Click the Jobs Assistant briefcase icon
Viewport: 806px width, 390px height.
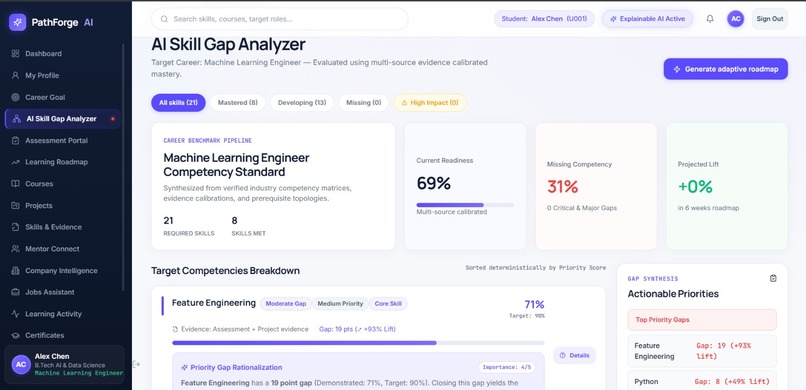(x=15, y=292)
